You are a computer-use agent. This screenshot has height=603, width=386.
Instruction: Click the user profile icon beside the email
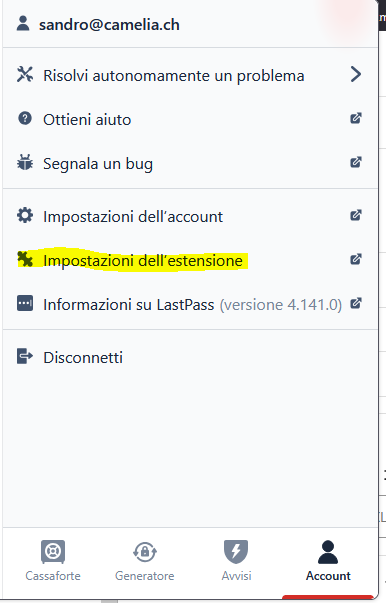coord(23,23)
